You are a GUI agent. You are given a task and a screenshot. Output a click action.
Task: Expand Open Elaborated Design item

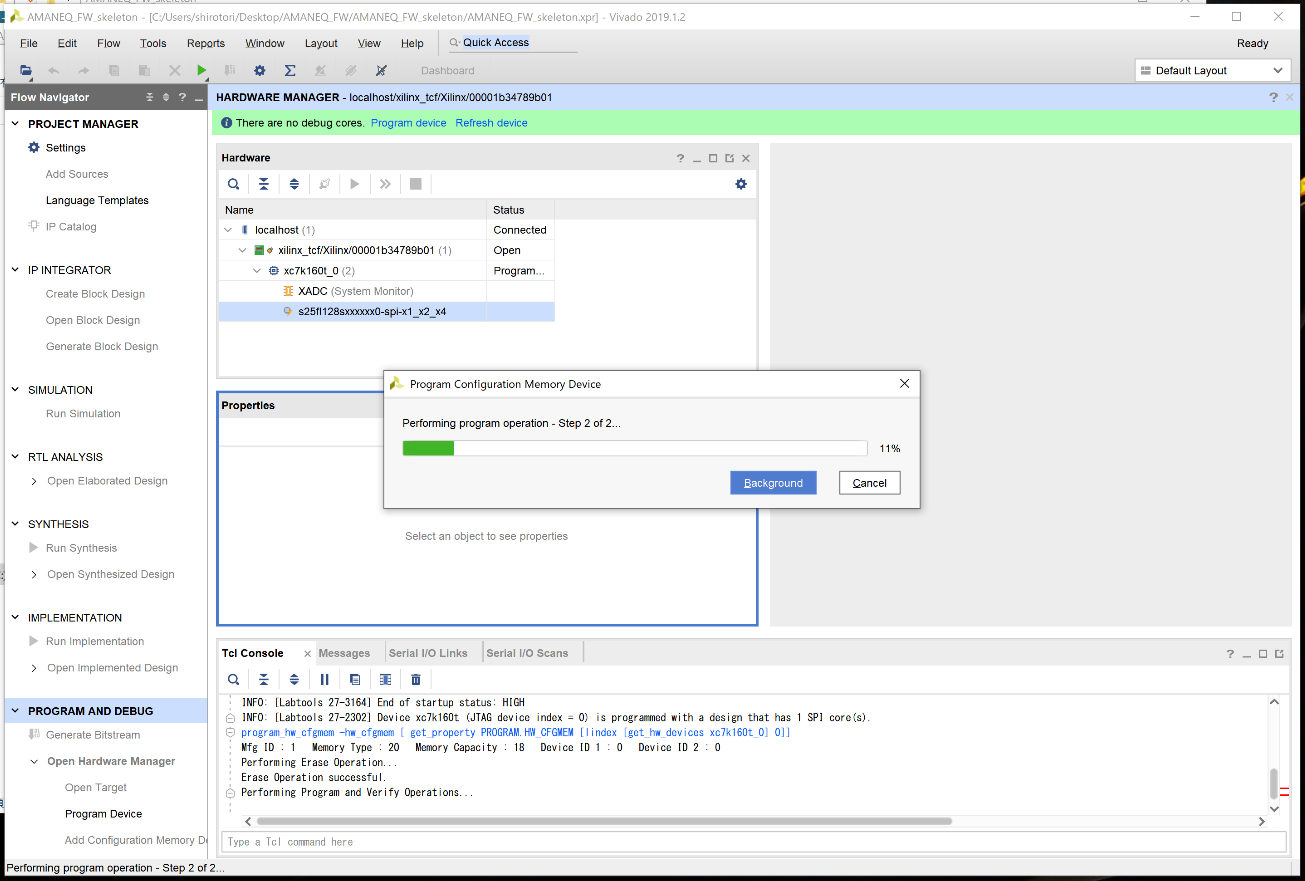[35, 481]
